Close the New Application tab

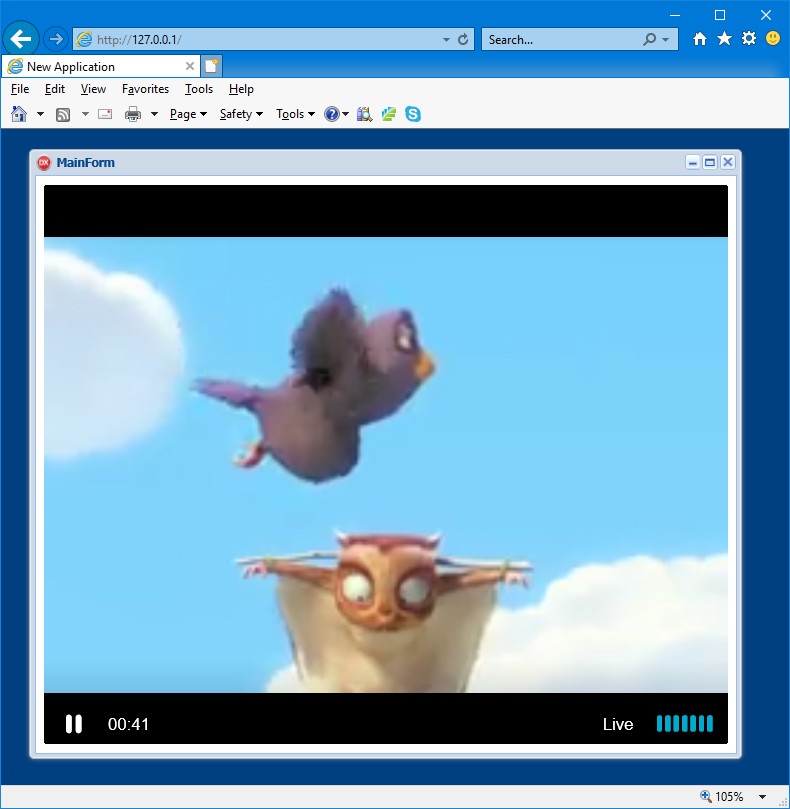pos(190,66)
